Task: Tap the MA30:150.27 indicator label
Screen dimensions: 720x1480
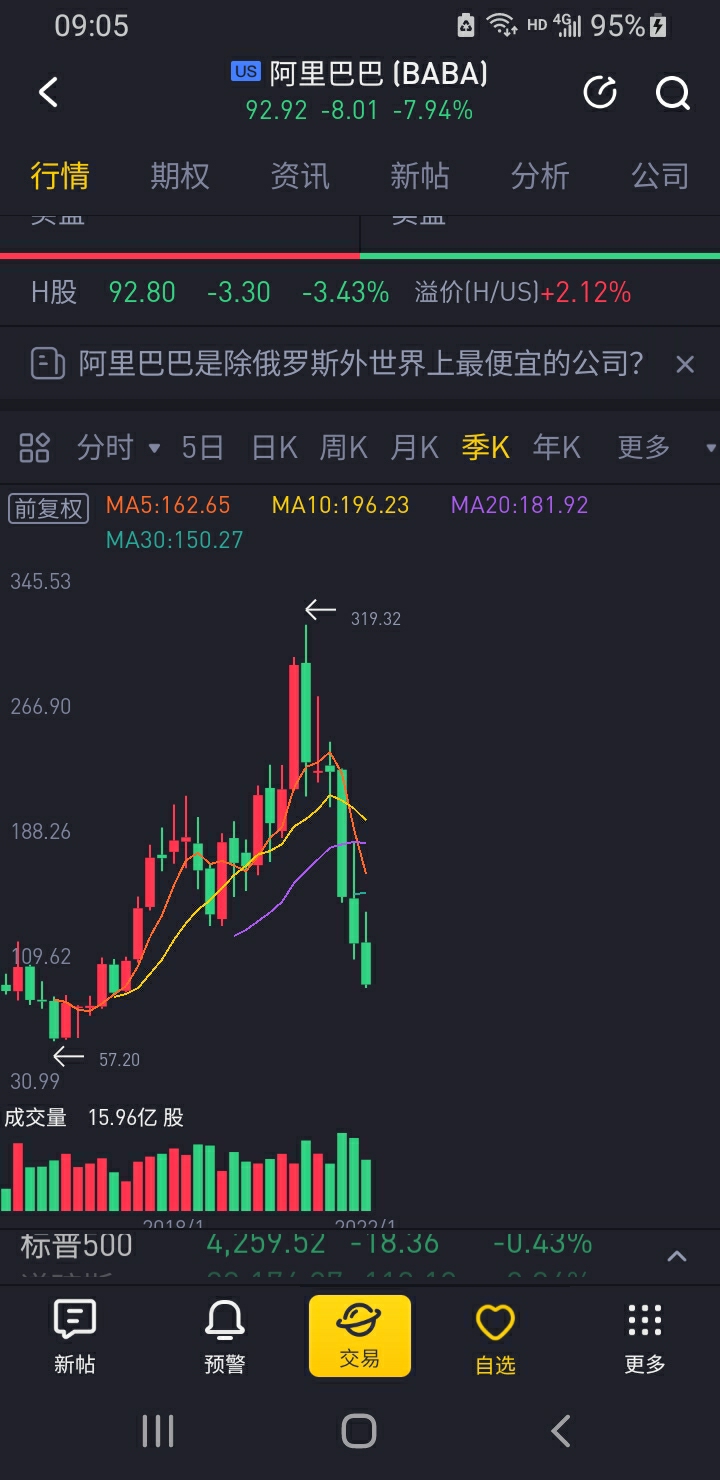Action: click(175, 540)
